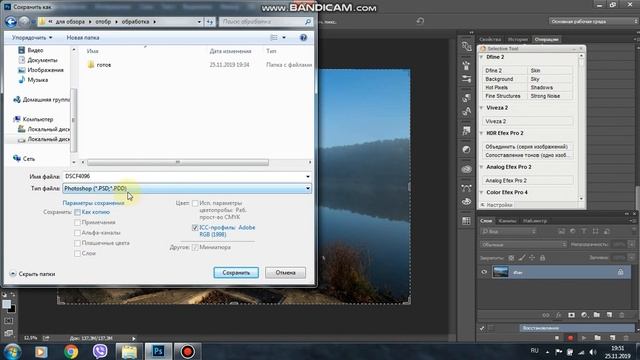Lock layer position icon

[532, 258]
